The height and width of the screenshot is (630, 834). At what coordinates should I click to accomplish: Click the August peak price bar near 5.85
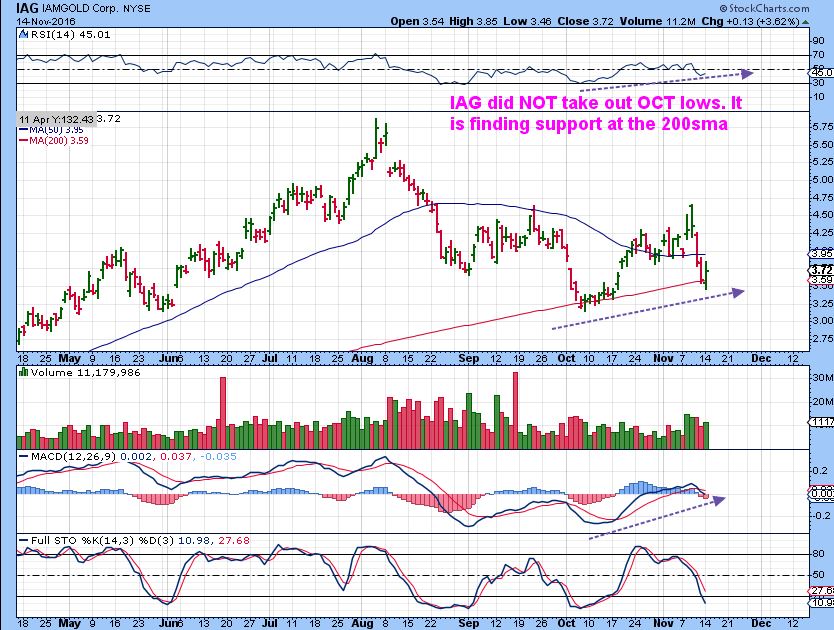coord(376,138)
